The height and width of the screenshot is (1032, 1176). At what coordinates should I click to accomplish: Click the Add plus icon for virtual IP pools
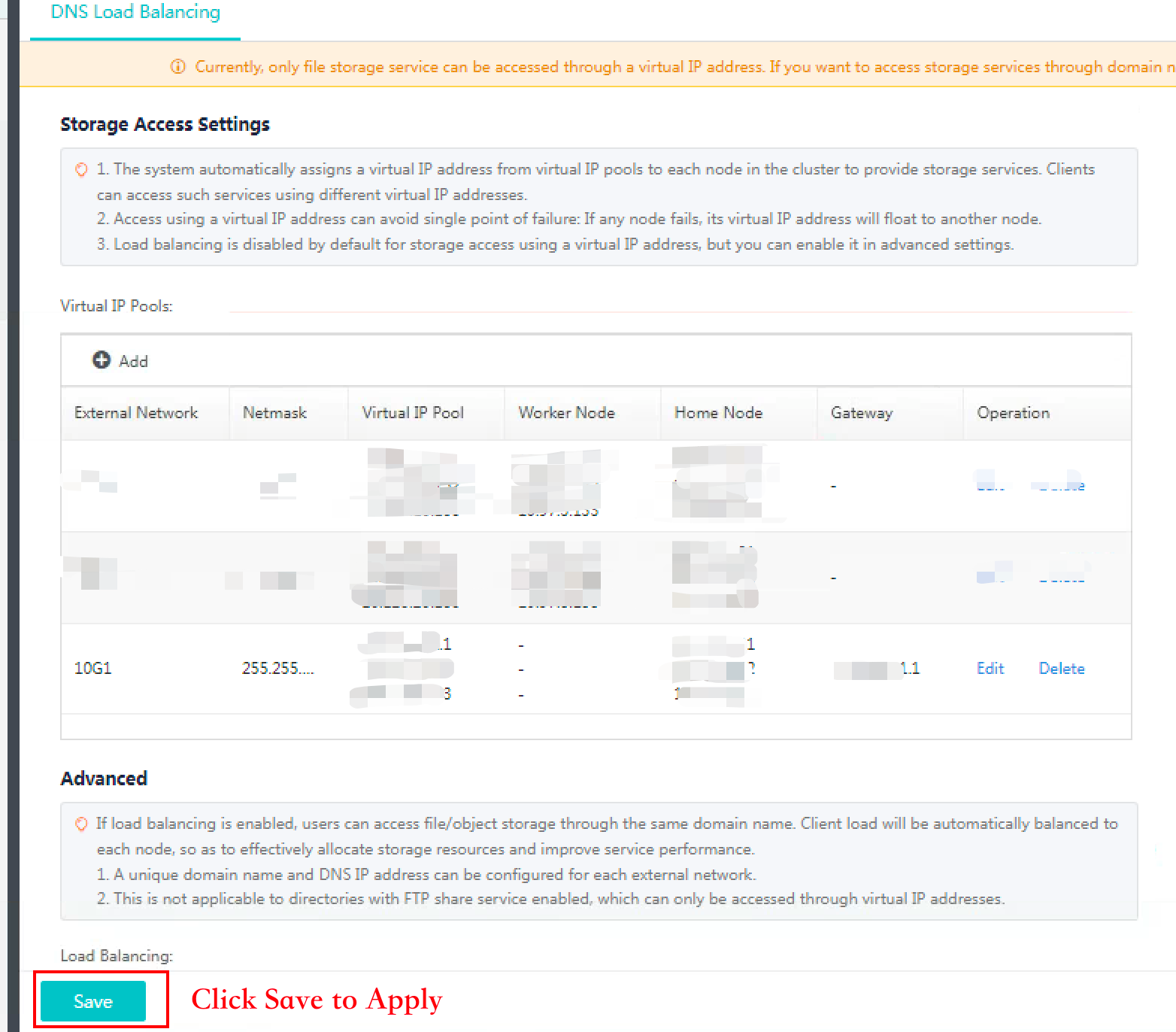click(101, 360)
